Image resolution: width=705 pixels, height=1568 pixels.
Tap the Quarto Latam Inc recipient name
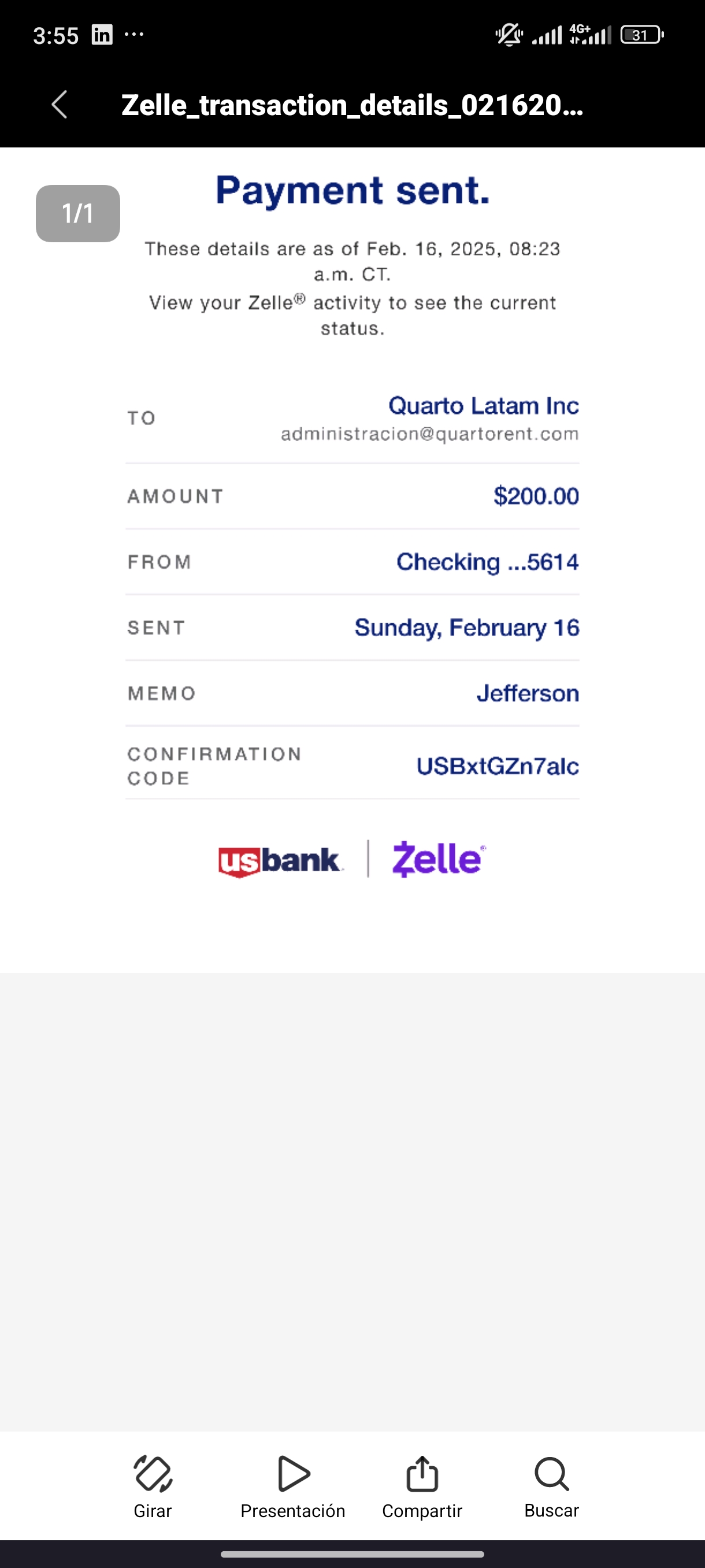[x=484, y=406]
